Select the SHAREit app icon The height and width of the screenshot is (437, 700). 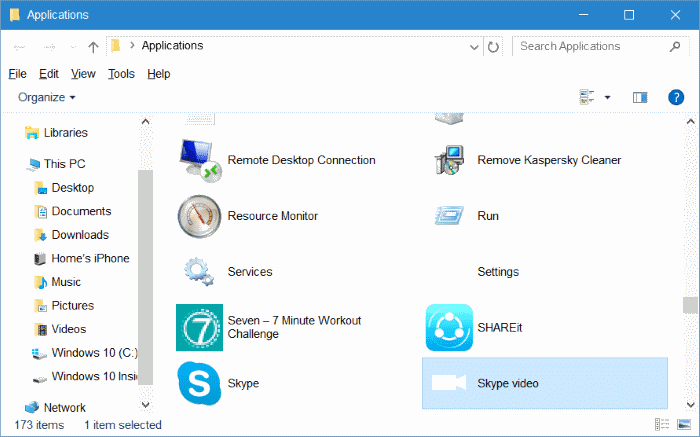pos(449,328)
